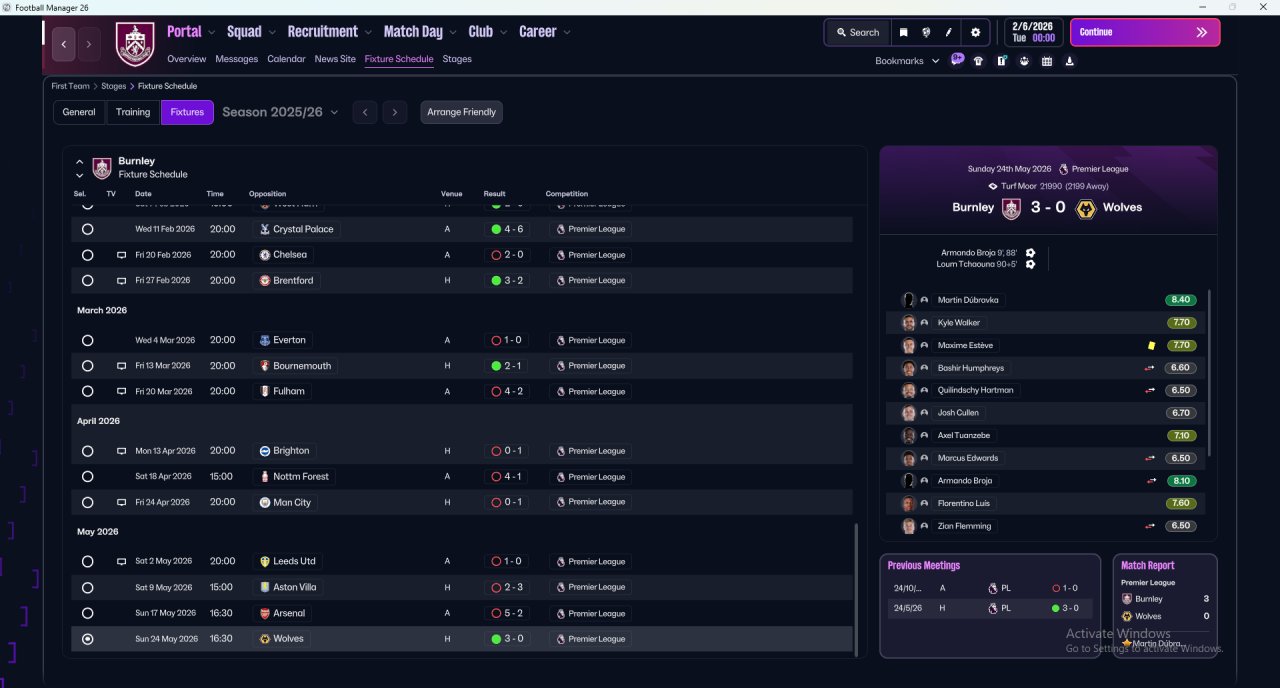Select the Brentford fixture radio button

(88, 281)
